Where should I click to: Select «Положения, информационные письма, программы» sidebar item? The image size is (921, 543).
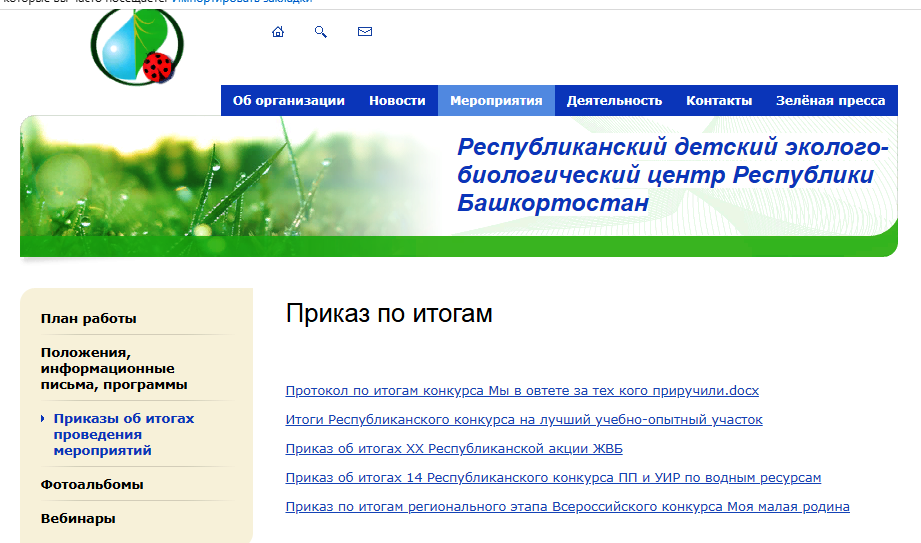pyautogui.click(x=114, y=368)
